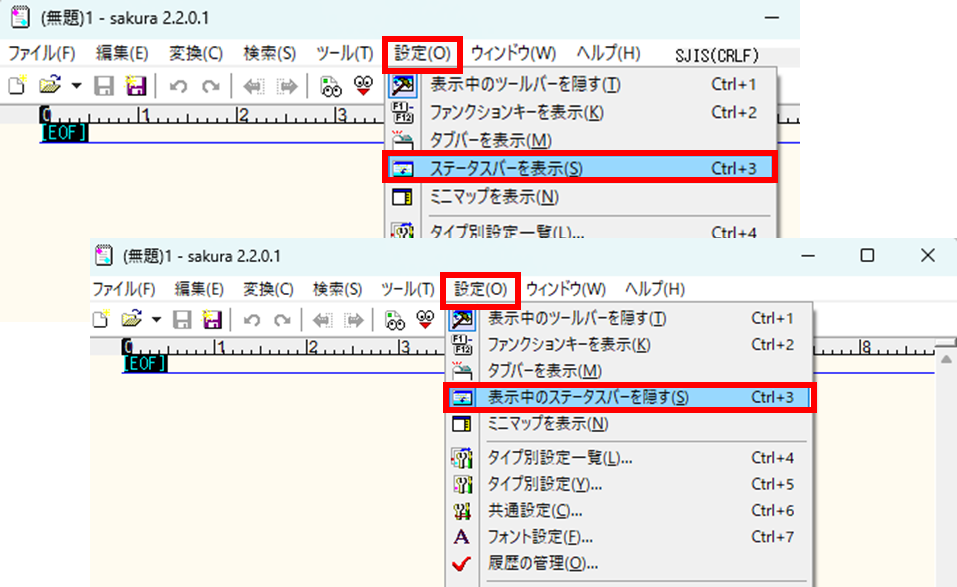Open ツール(T) menu in upper window
Viewport: 957px width, 587px height.
(x=344, y=54)
